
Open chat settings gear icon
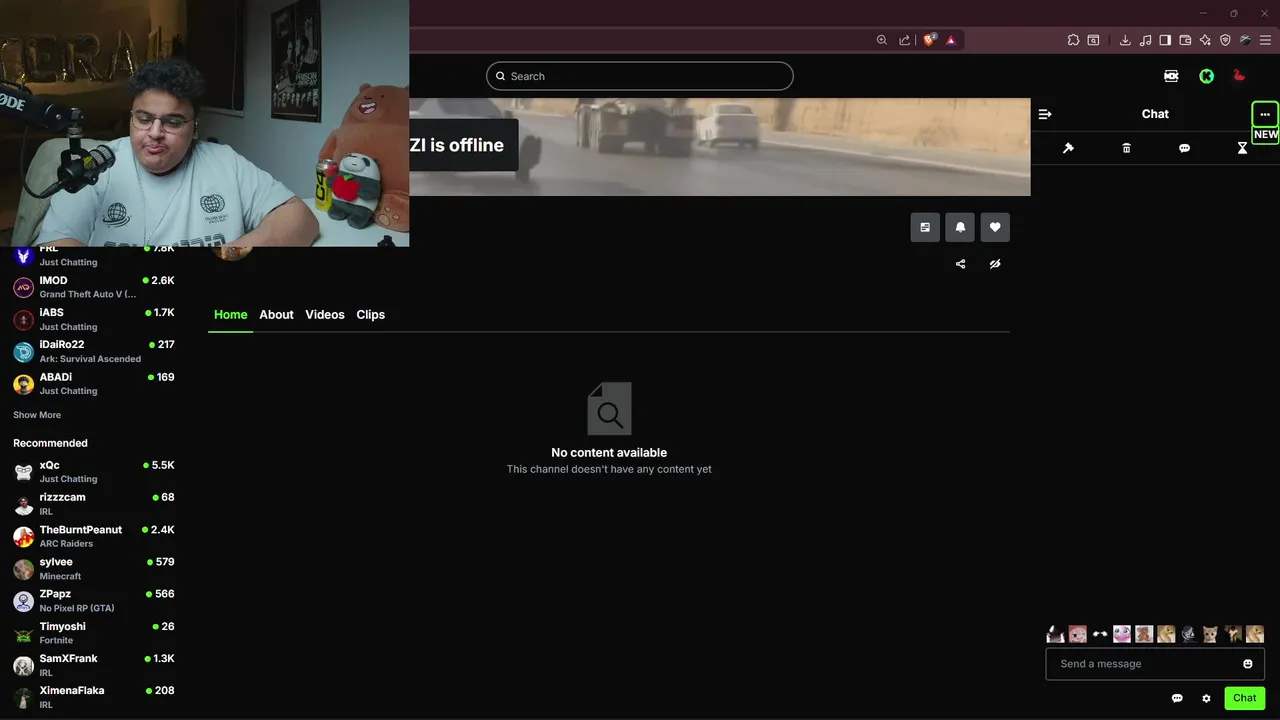click(x=1206, y=698)
